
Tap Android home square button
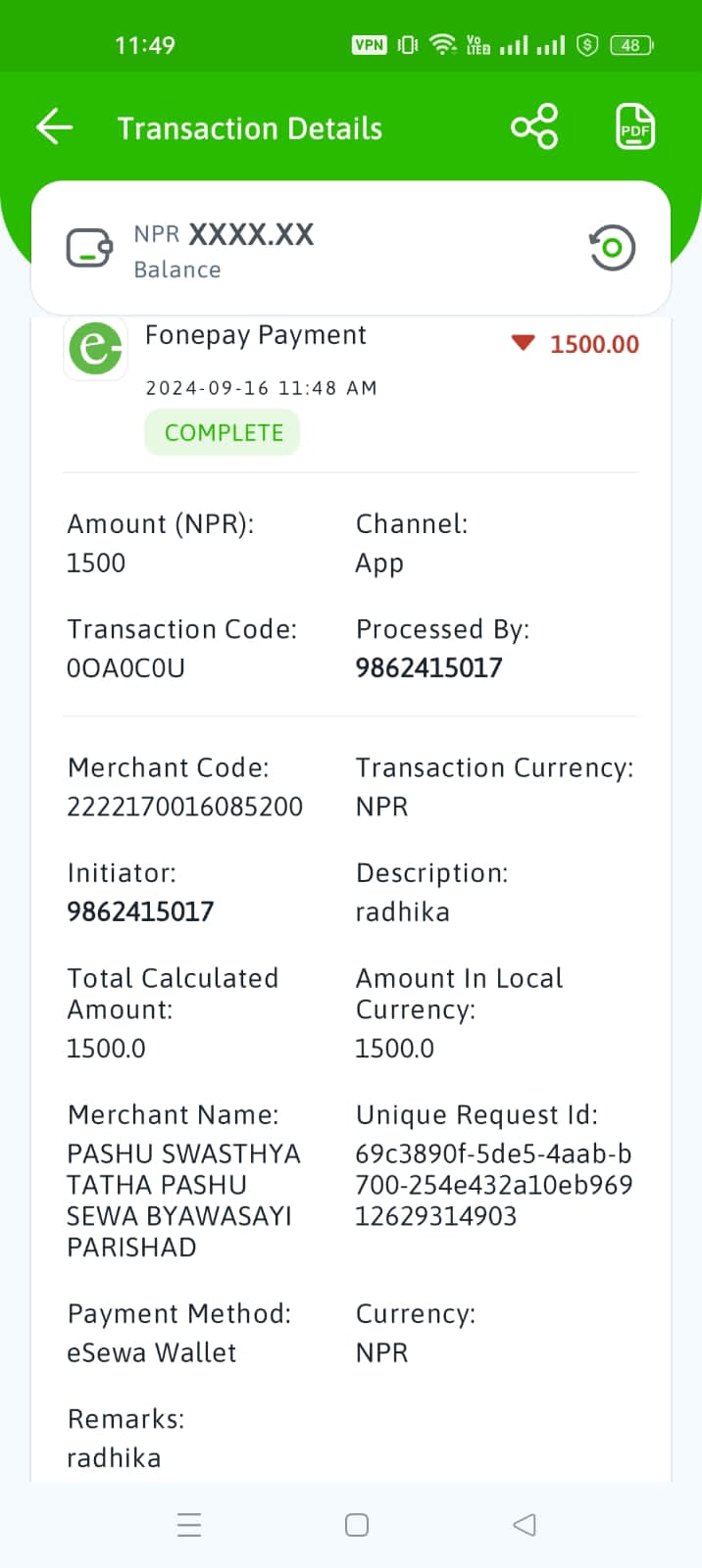tap(357, 1525)
